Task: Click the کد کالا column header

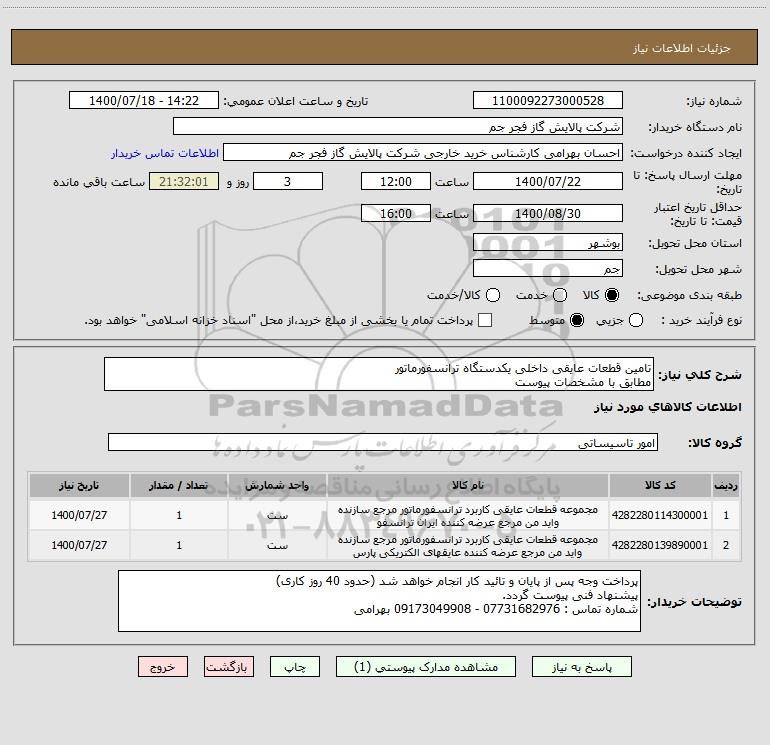Action: click(660, 485)
